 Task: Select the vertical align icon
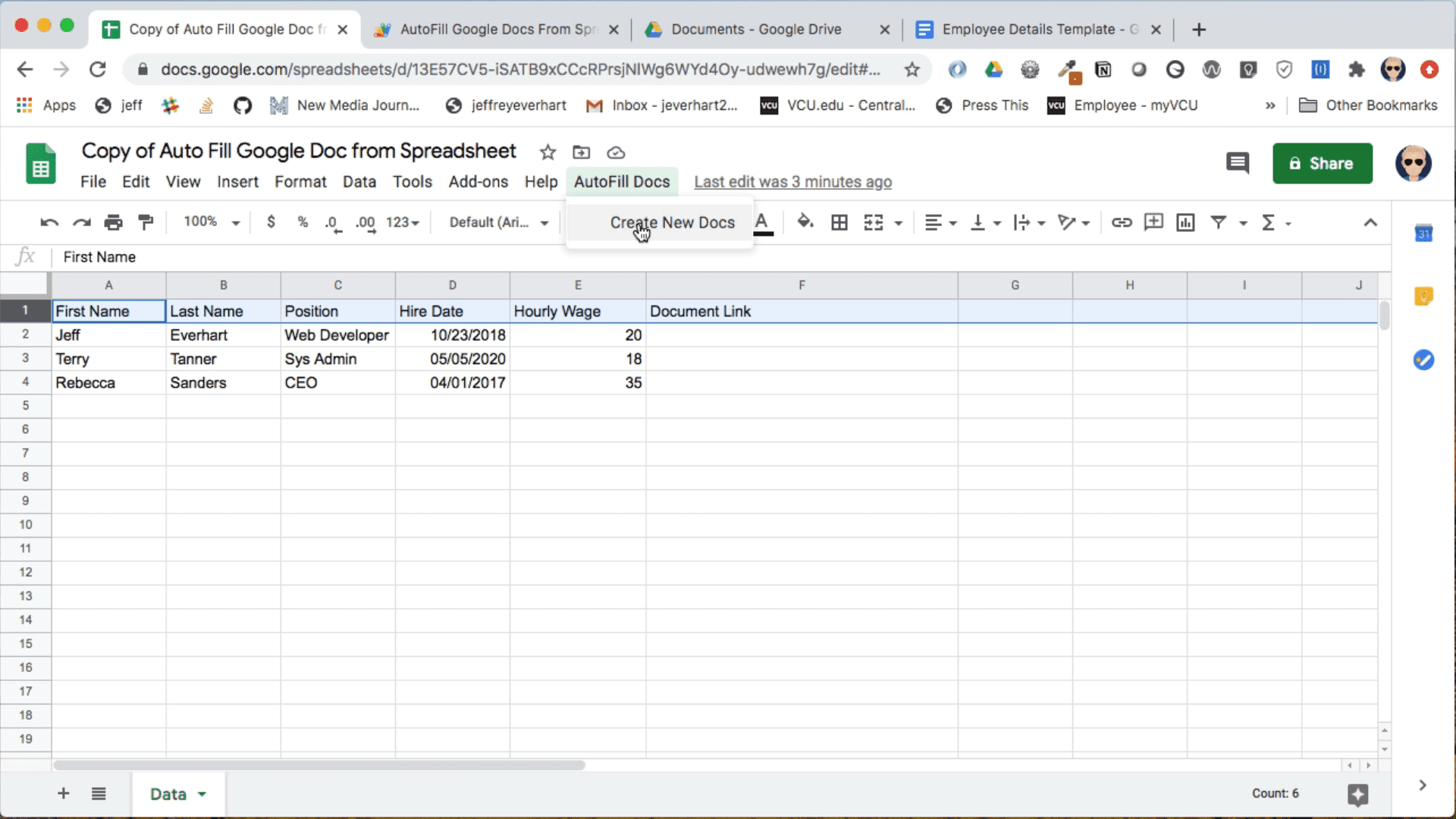(978, 222)
